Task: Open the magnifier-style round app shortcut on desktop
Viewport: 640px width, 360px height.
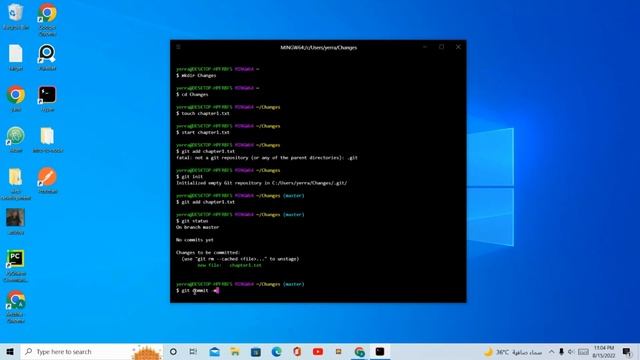Action: pos(47,57)
